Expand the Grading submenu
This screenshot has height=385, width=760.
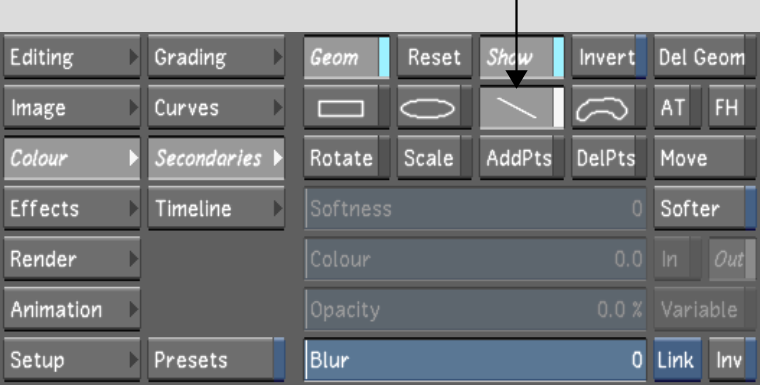point(216,57)
